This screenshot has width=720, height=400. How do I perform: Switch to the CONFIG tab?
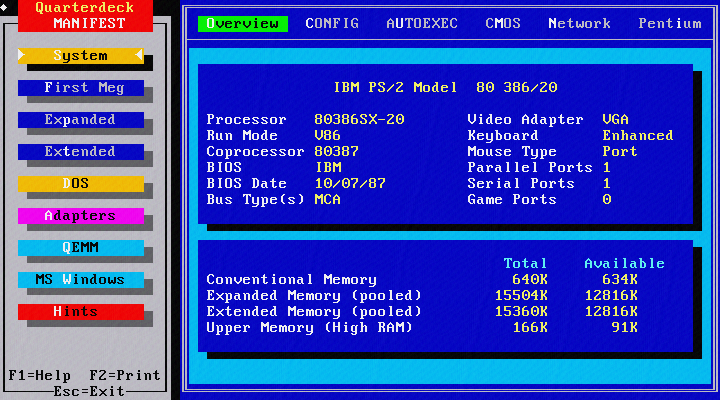tap(332, 23)
